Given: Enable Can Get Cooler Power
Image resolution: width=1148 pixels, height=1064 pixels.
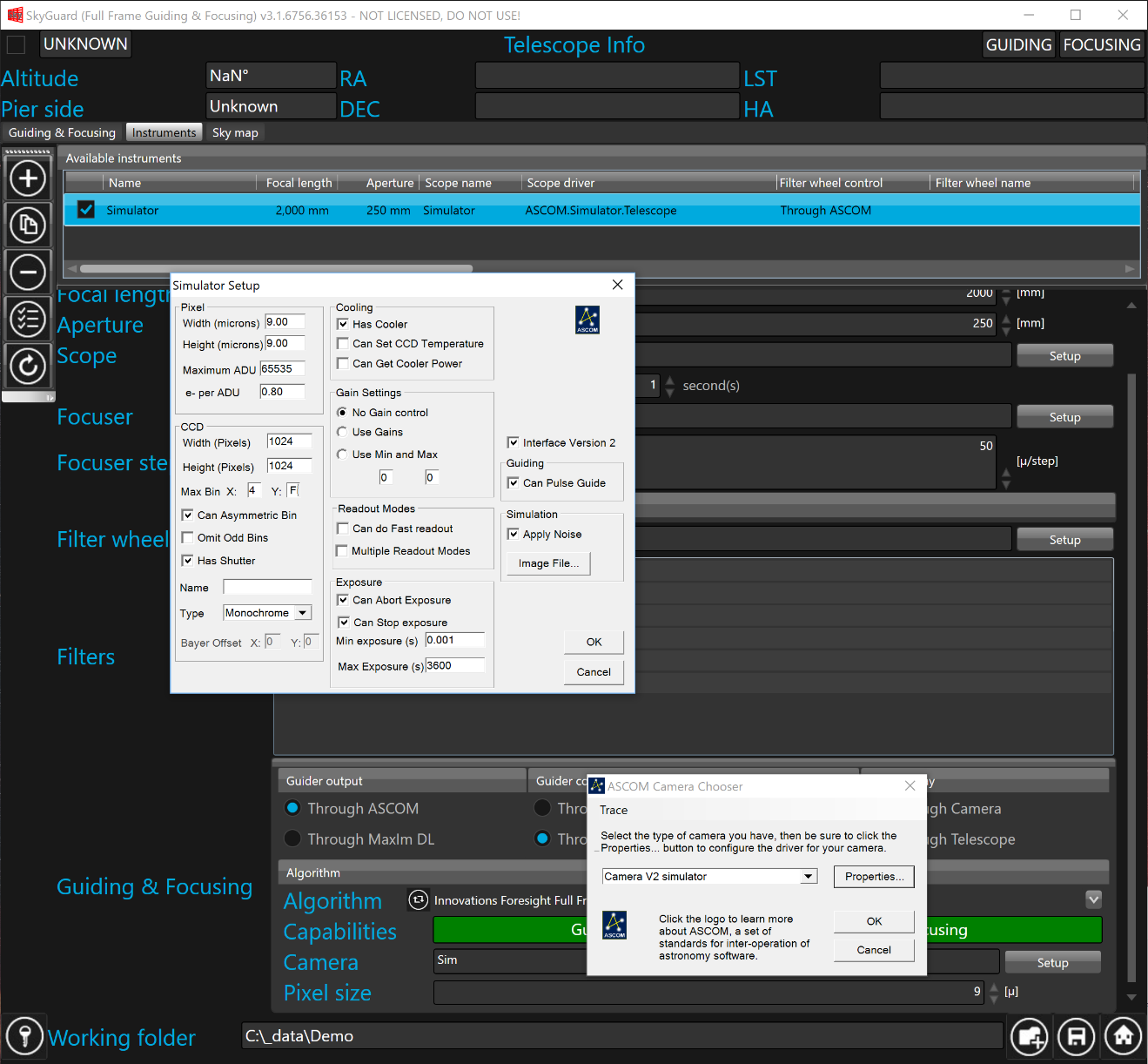Looking at the screenshot, I should tap(343, 363).
